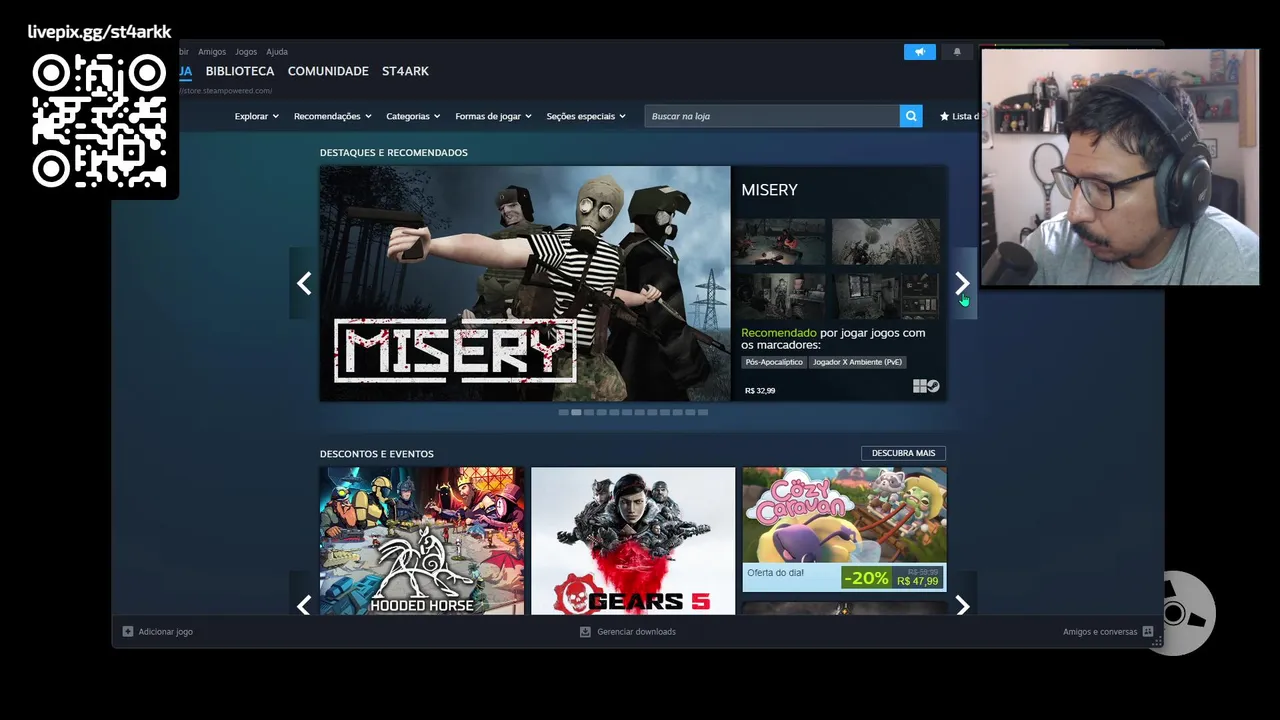This screenshot has width=1280, height=720.
Task: Click the MISERY title text
Action: [769, 190]
